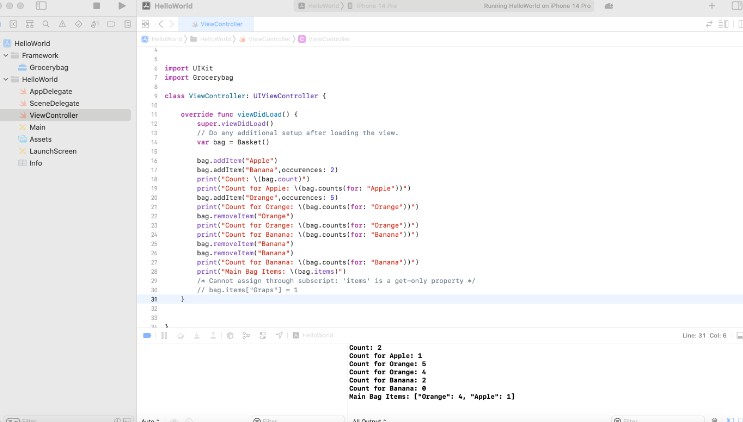Open AppDelegate in the project navigator
Viewport: 743px width, 422px height.
pyautogui.click(x=50, y=91)
